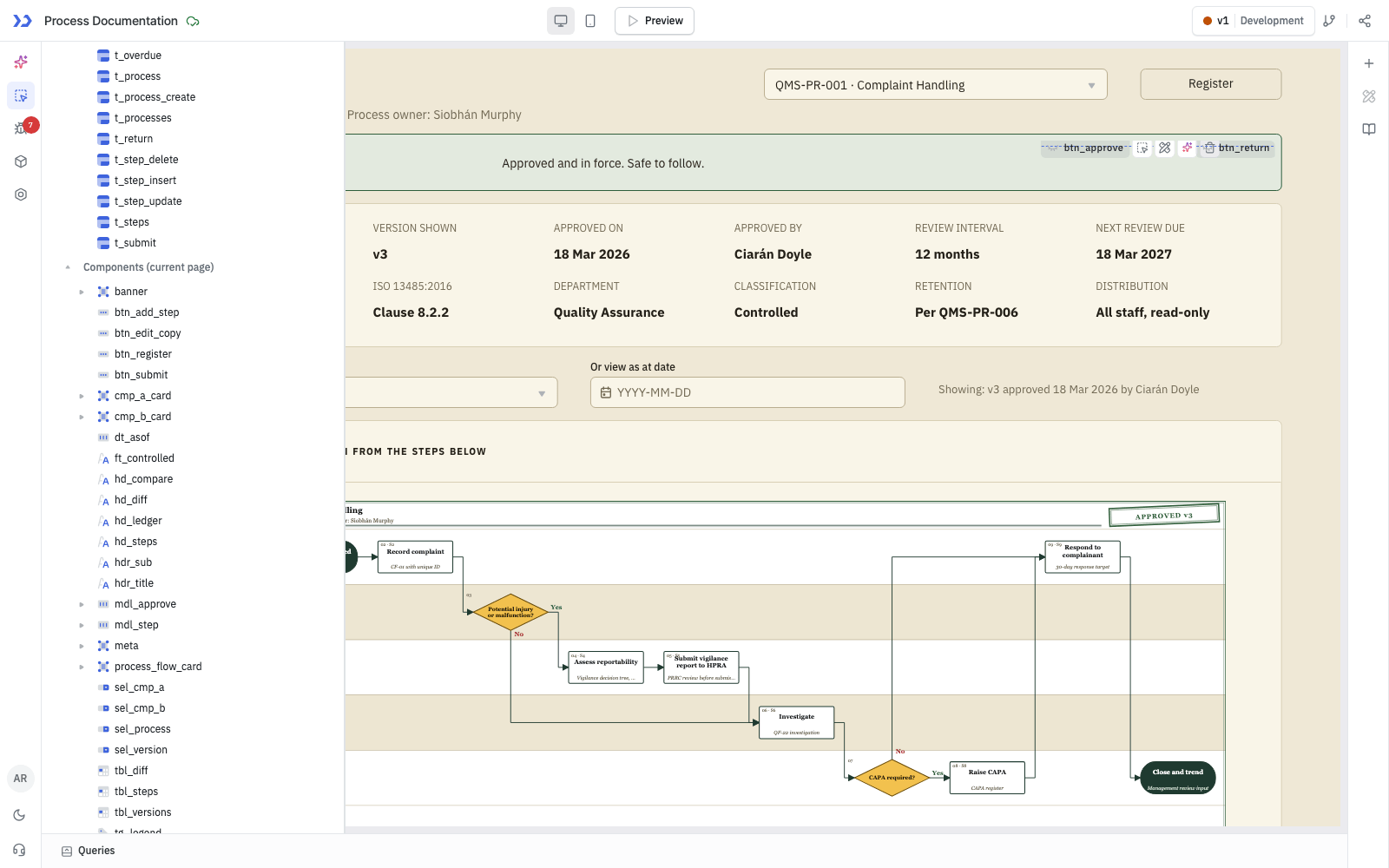Image resolution: width=1389 pixels, height=868 pixels.
Task: Expand the banner component tree node
Action: click(x=82, y=292)
